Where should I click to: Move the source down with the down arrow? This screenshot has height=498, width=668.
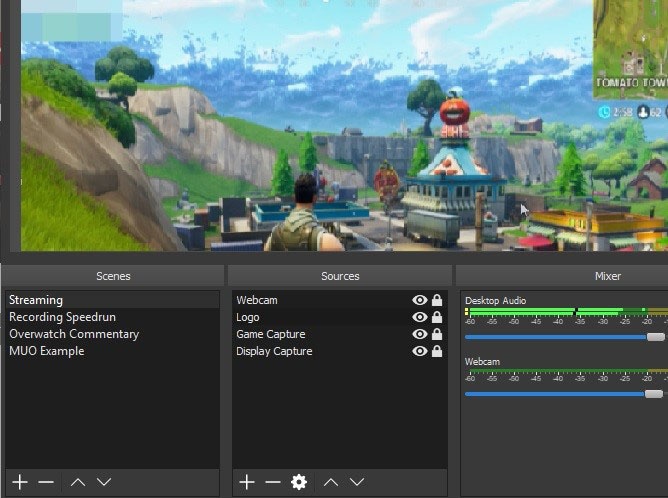point(357,482)
